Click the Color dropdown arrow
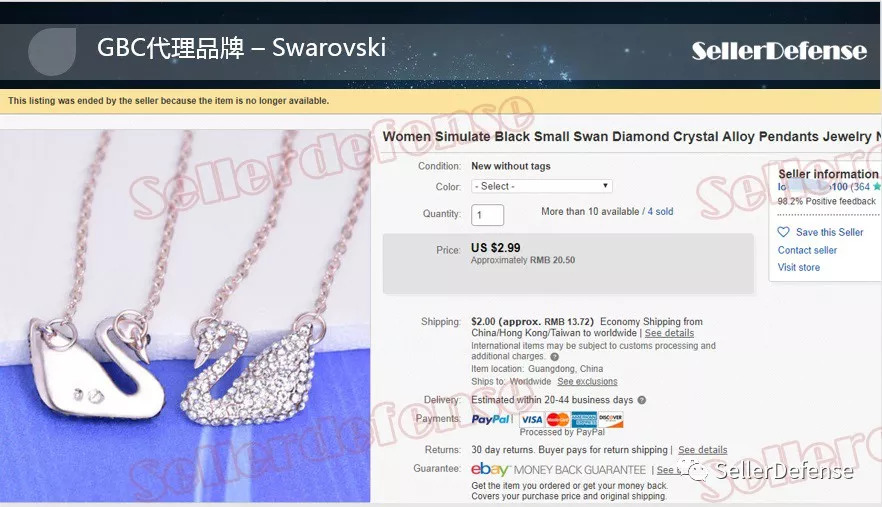 [x=605, y=186]
